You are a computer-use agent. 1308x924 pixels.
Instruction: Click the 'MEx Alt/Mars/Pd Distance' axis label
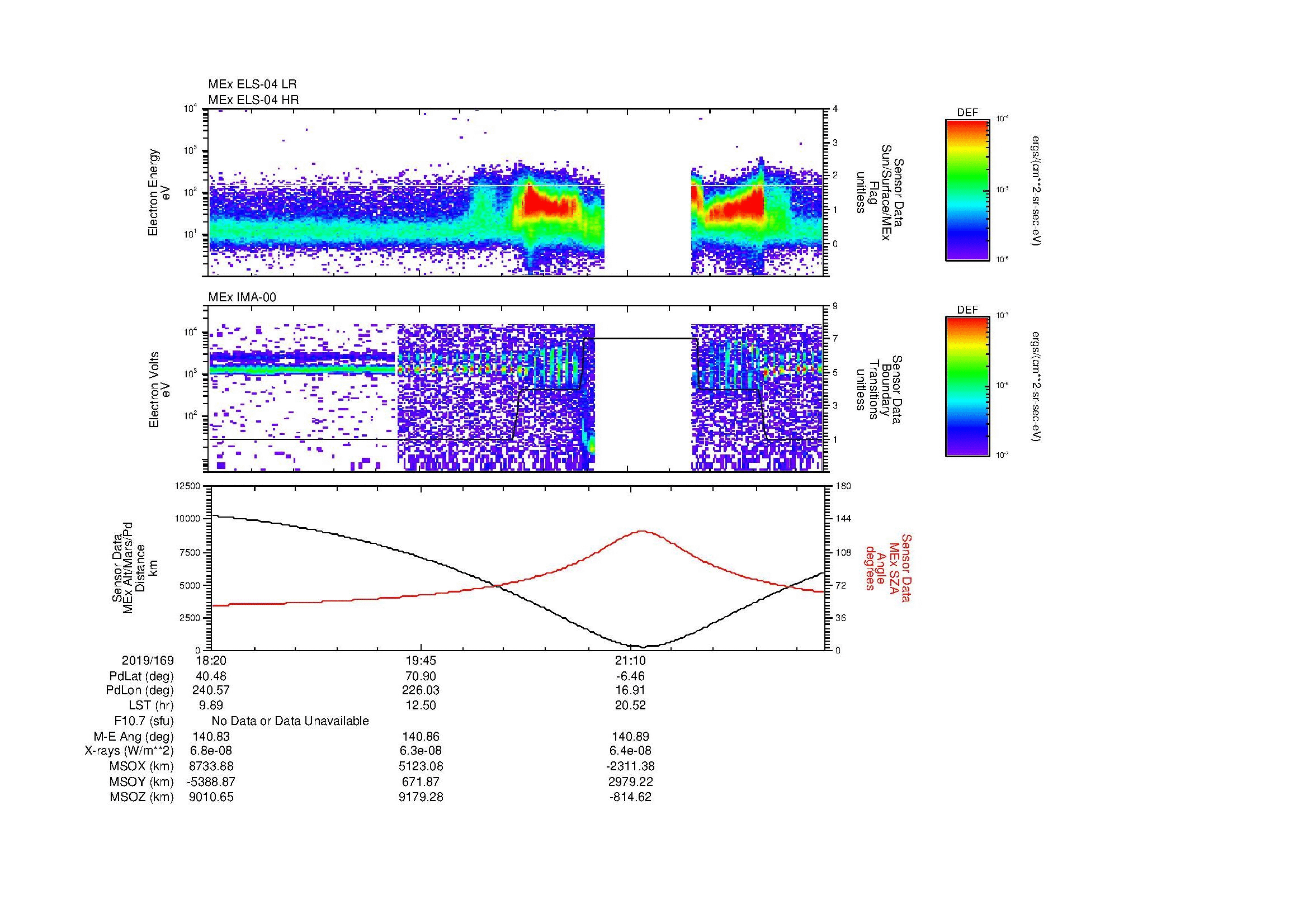(134, 567)
